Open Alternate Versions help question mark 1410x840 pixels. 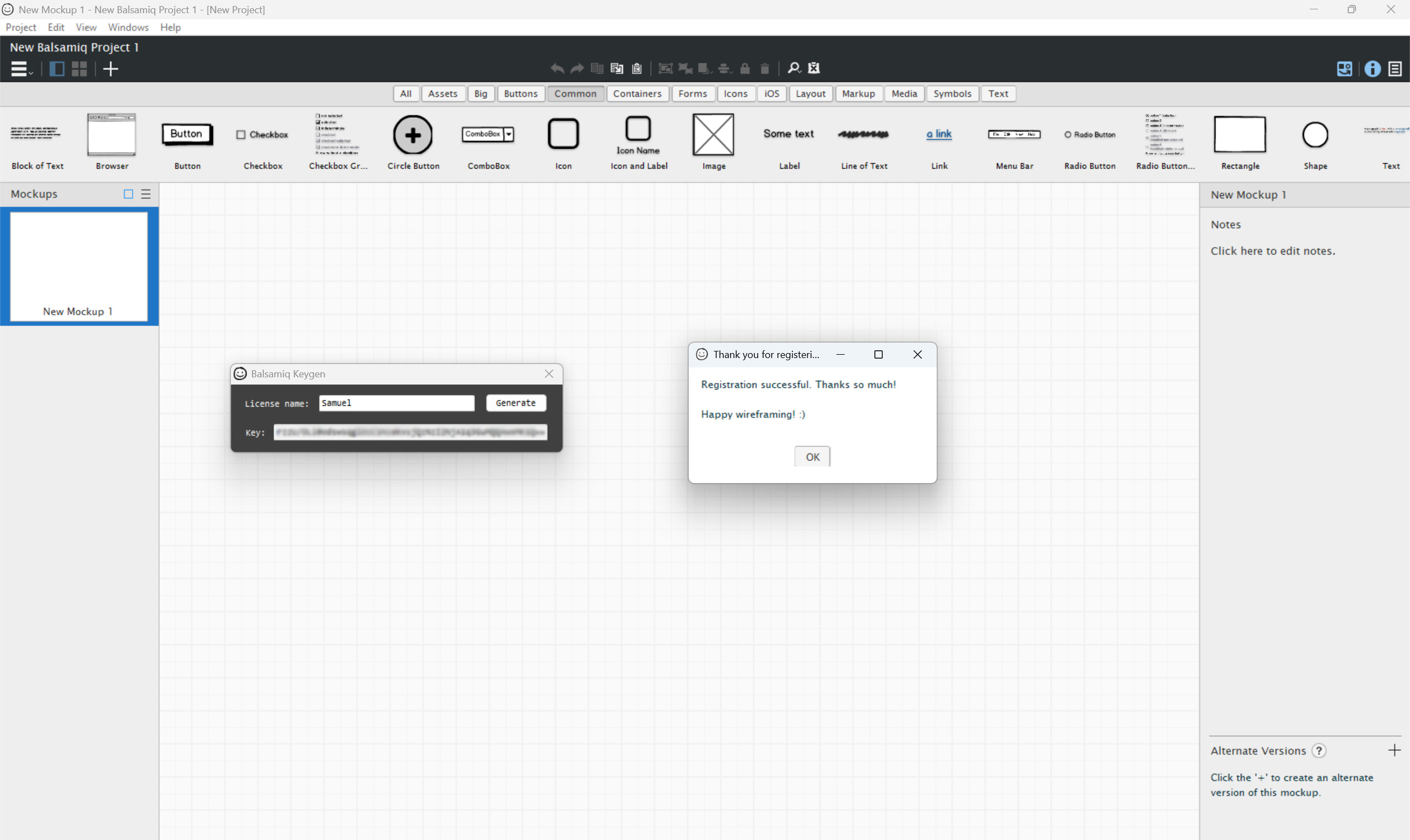1319,751
